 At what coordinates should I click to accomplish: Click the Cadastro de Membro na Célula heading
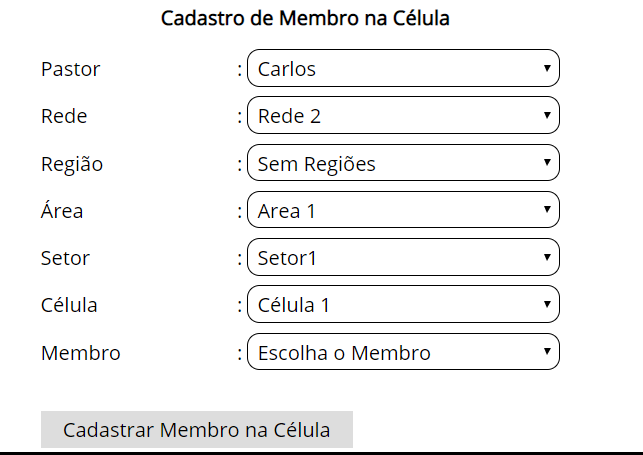pos(305,18)
